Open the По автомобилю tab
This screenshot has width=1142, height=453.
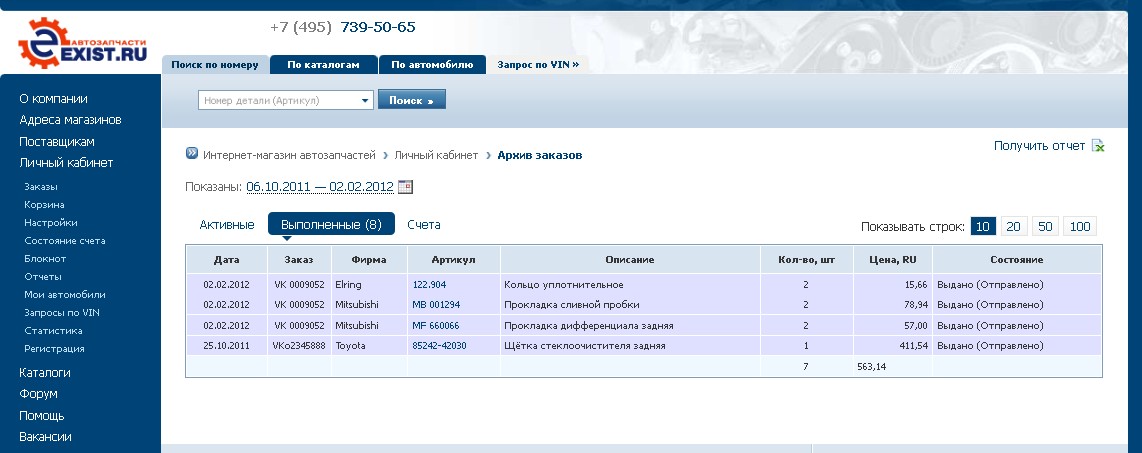tap(432, 65)
